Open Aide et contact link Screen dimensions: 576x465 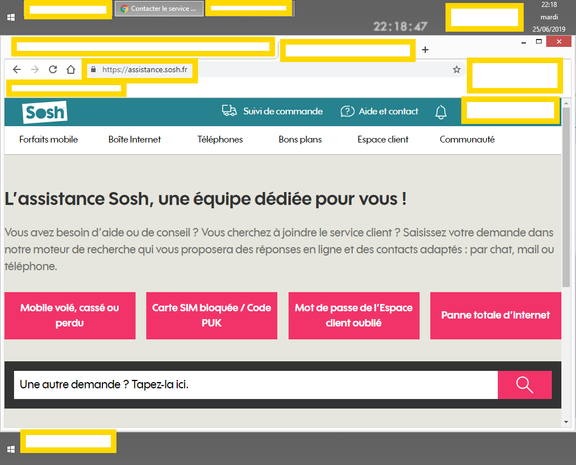[388, 111]
